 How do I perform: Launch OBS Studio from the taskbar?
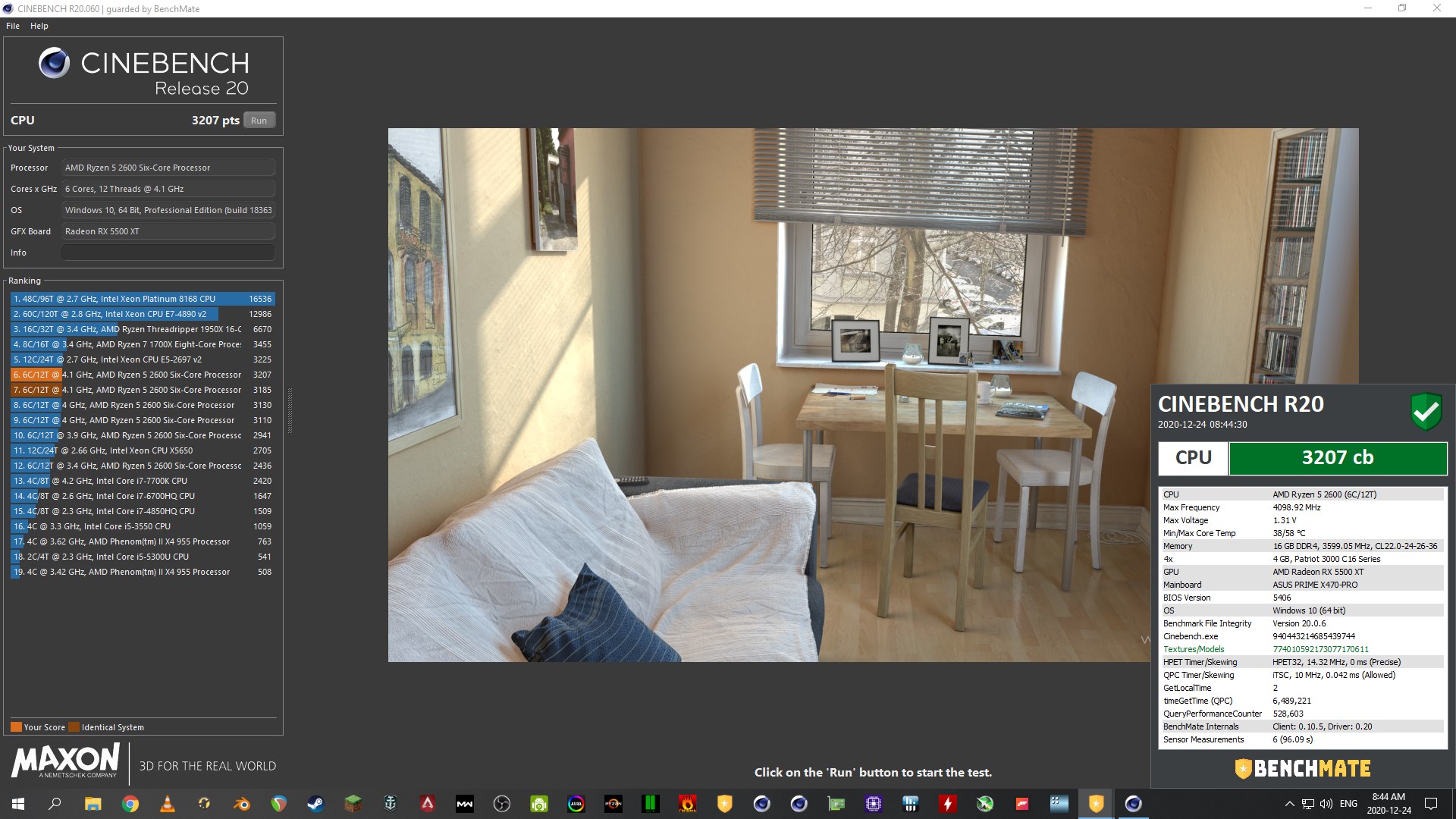[x=501, y=804]
